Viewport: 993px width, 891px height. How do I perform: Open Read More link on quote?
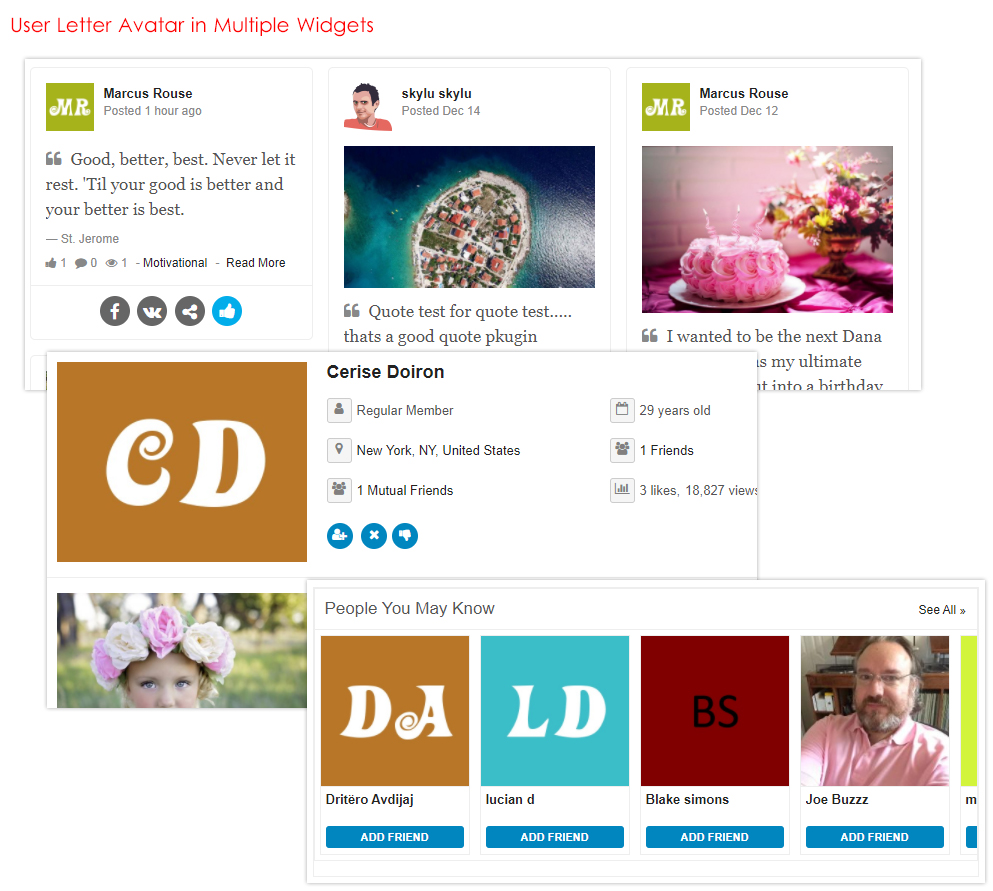point(256,263)
